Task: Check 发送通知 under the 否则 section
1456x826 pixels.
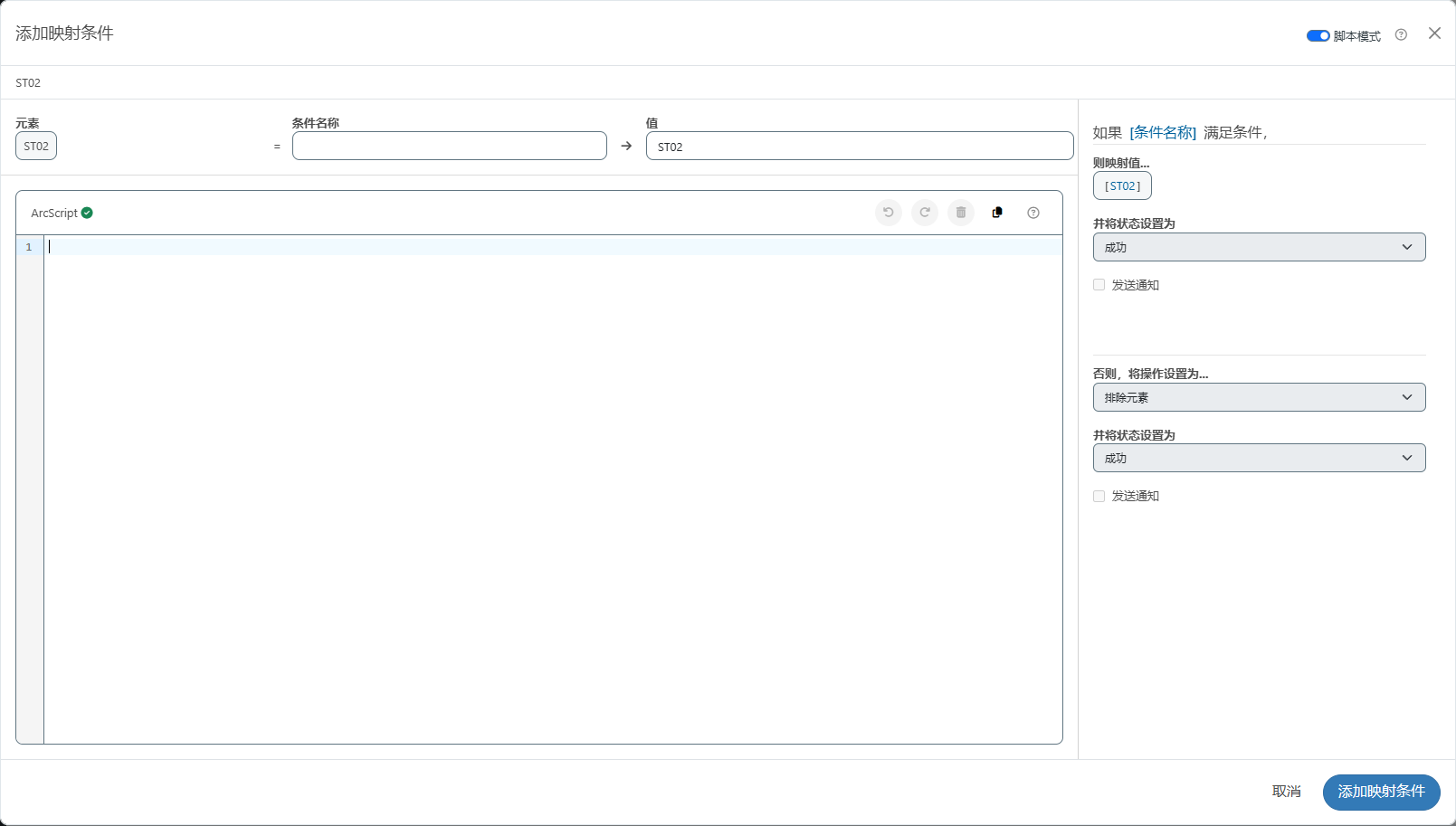Action: point(1099,496)
